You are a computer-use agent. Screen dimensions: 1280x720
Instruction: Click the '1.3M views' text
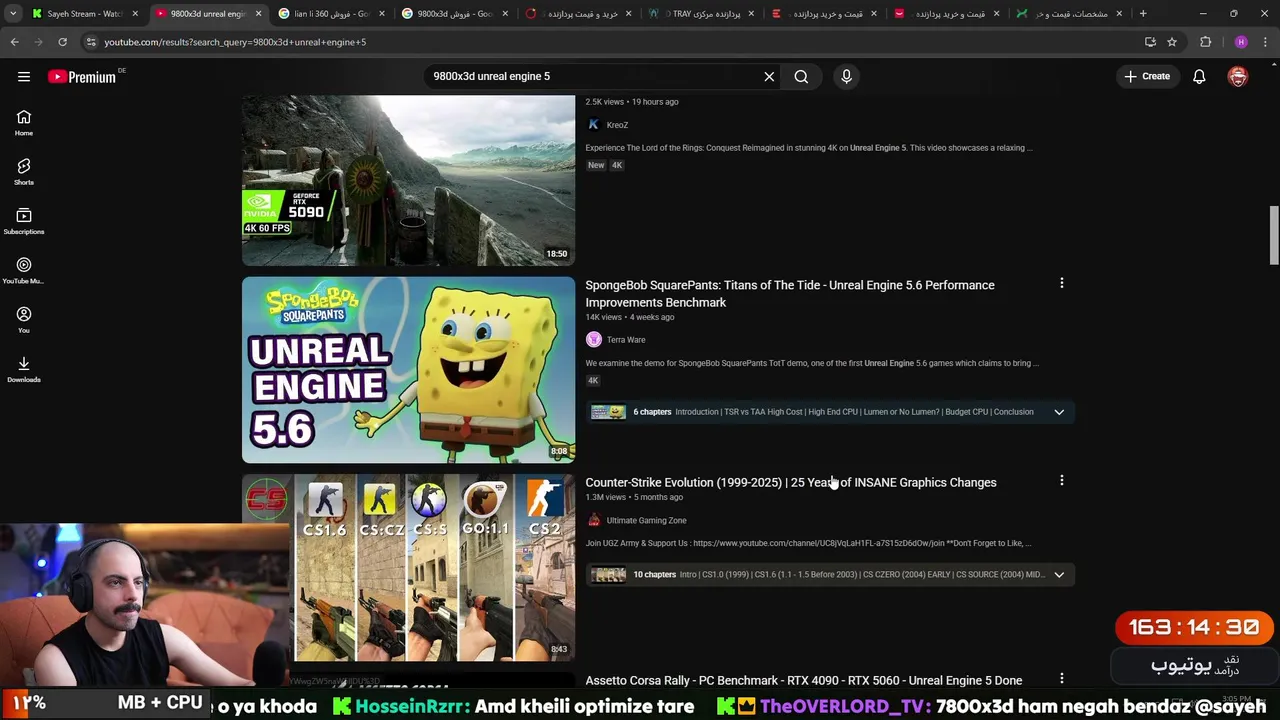tap(605, 497)
